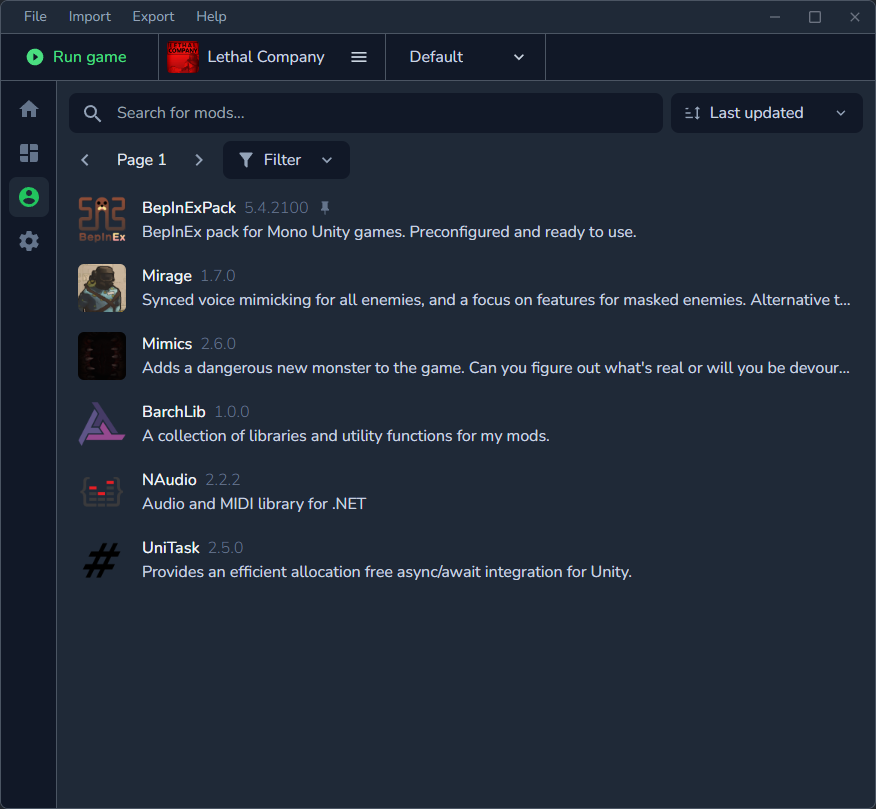This screenshot has width=876, height=809.
Task: Click the BarchLib purple triangle logo
Action: [x=102, y=424]
